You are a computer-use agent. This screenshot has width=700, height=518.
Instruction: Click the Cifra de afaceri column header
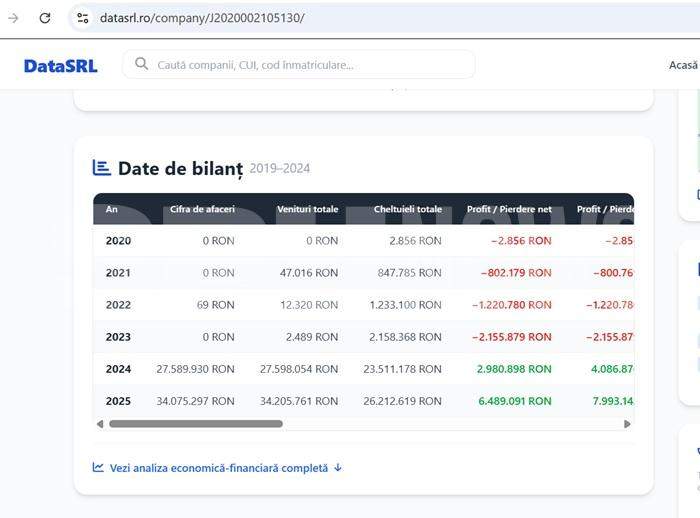(x=202, y=209)
